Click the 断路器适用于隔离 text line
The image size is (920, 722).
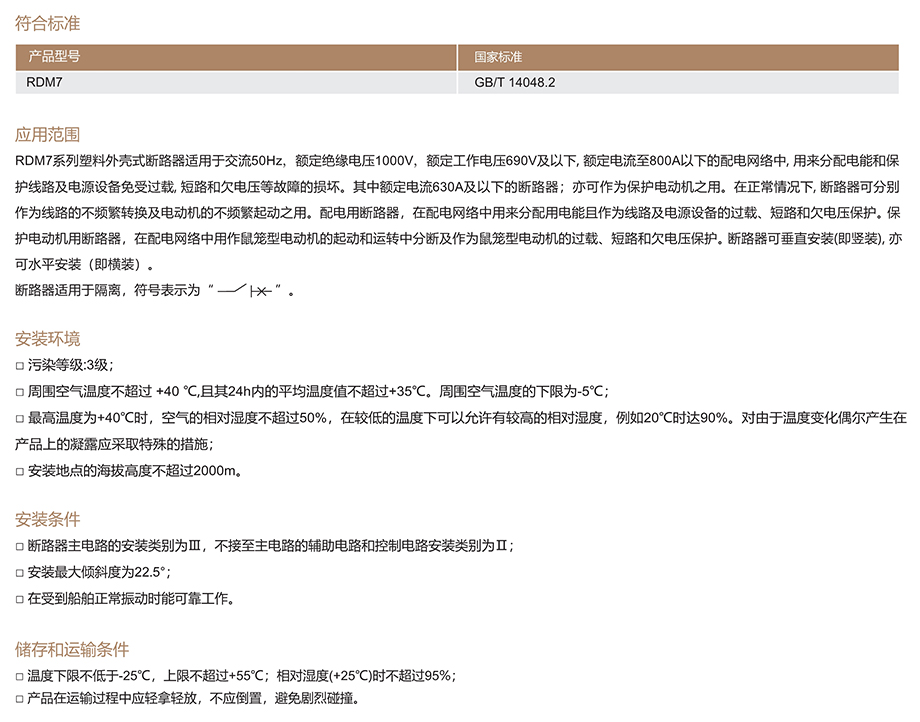tap(110, 291)
